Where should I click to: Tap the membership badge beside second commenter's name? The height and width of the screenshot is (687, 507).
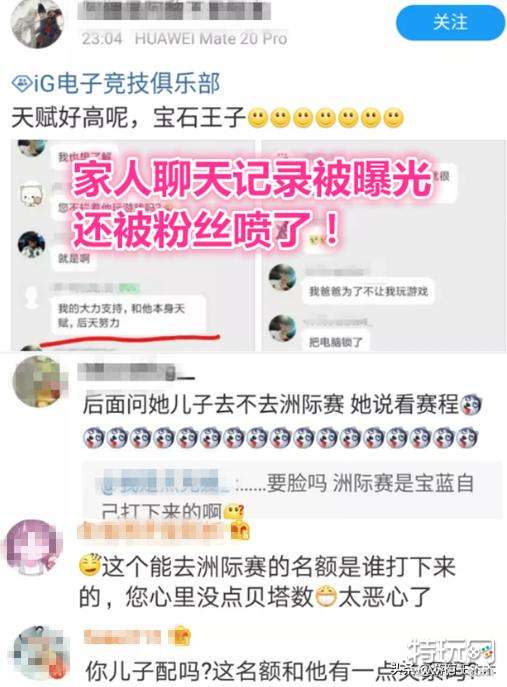pos(241,531)
